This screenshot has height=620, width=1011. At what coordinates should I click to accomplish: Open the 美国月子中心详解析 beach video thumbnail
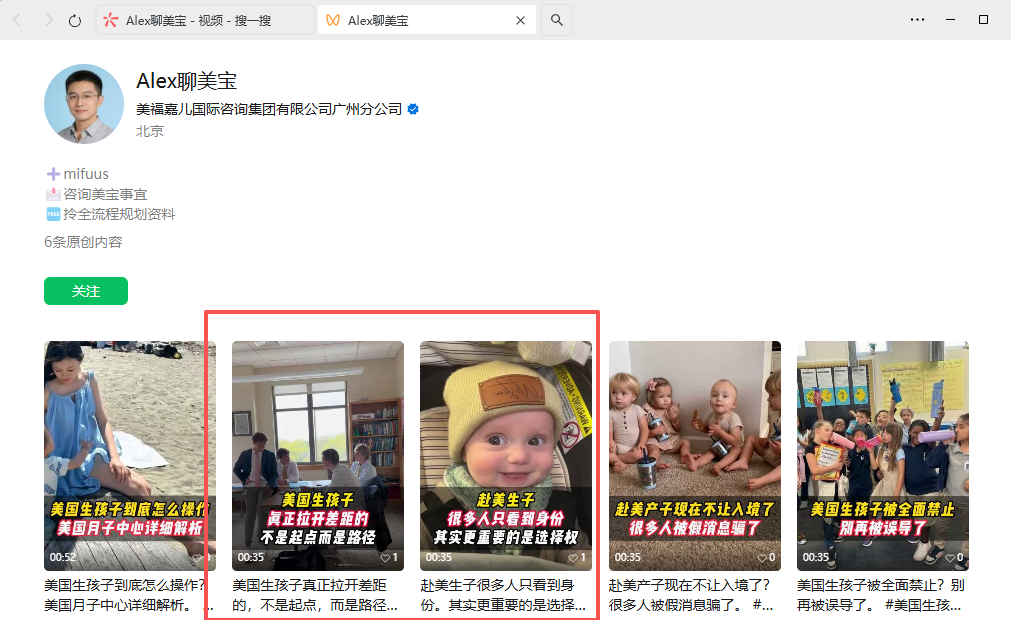(130, 456)
